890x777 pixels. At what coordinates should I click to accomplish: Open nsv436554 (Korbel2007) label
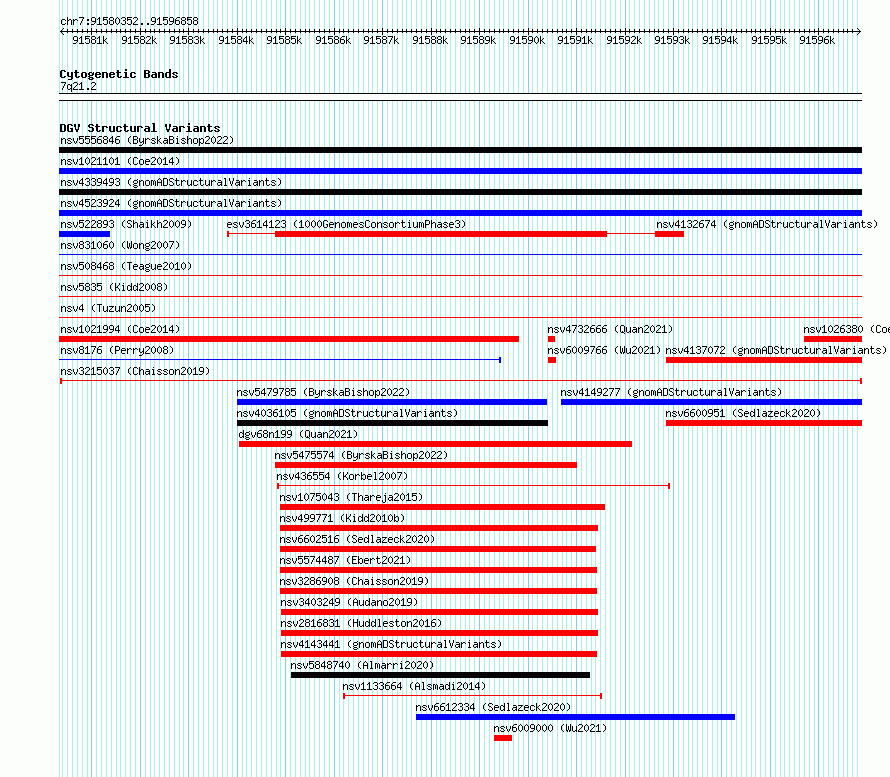tap(342, 476)
